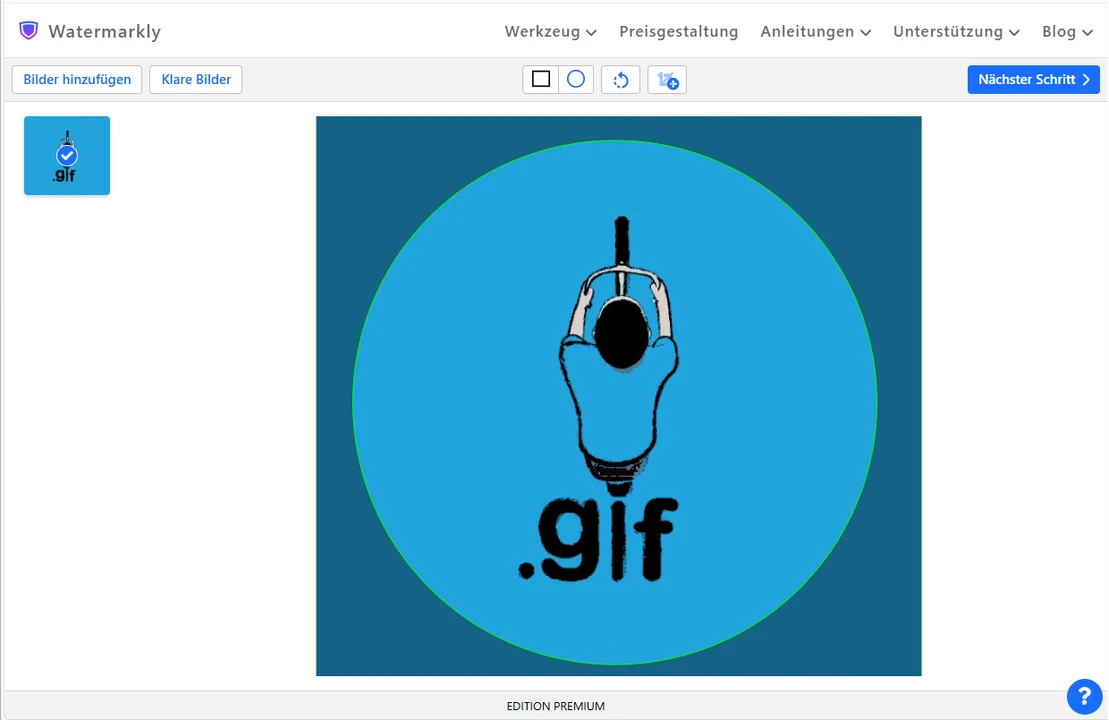Expand the Werkzeug dropdown menu
The width and height of the screenshot is (1109, 720).
(550, 32)
